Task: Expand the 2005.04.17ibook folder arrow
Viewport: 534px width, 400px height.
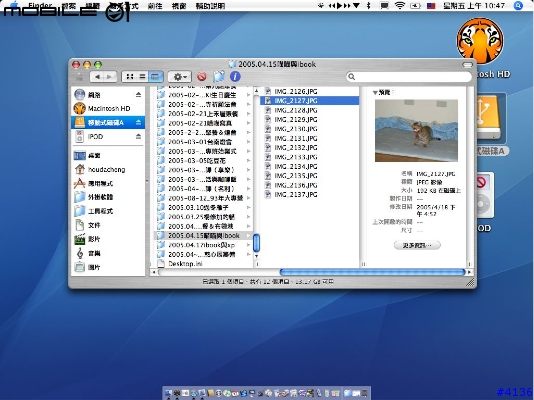Action: (x=249, y=245)
